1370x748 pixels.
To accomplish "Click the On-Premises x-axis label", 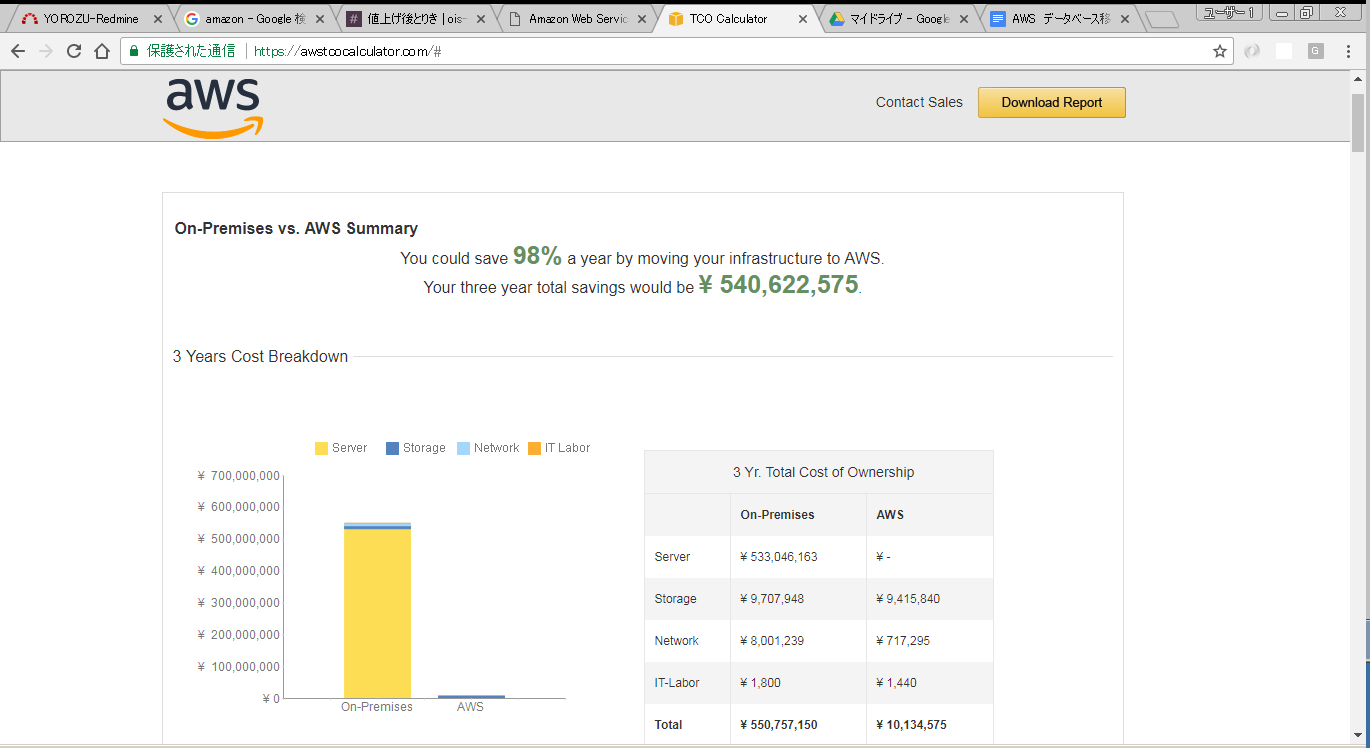I will pos(377,707).
